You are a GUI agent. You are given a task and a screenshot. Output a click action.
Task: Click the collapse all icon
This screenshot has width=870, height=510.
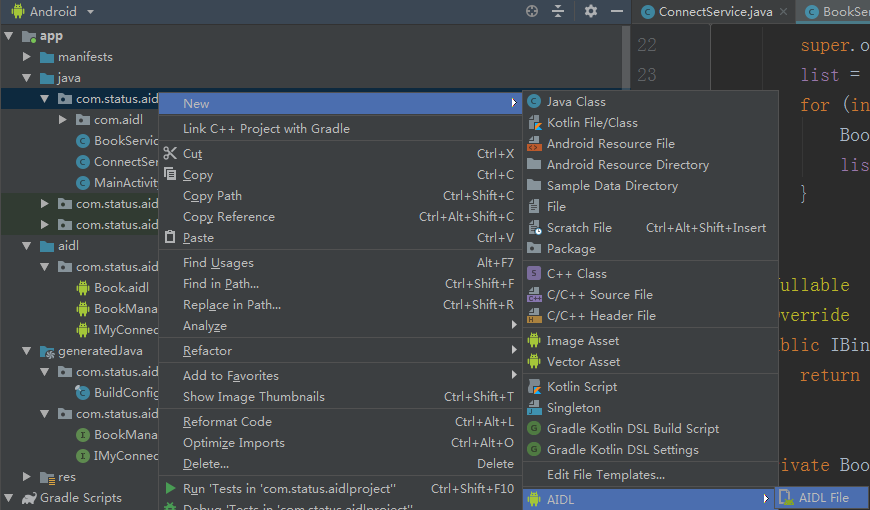[x=558, y=11]
